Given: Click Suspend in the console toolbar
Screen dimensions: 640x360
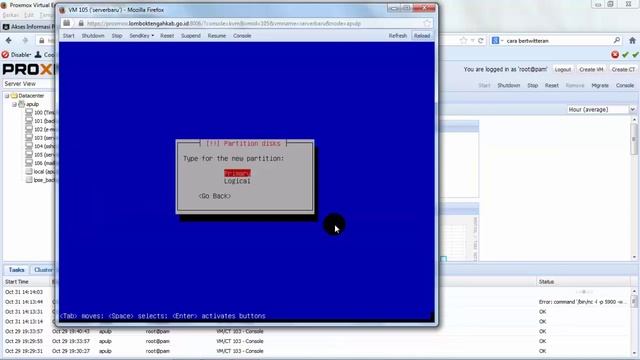Looking at the screenshot, I should [191, 36].
